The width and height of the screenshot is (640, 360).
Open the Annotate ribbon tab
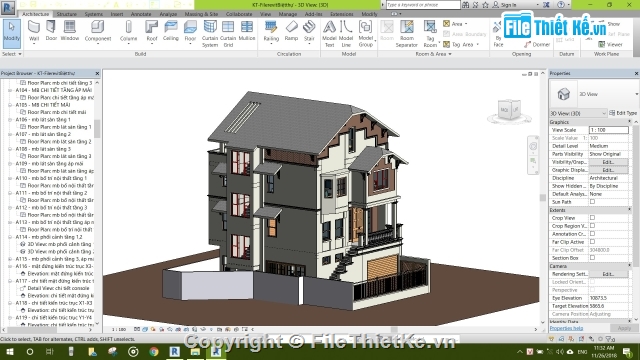pos(141,14)
